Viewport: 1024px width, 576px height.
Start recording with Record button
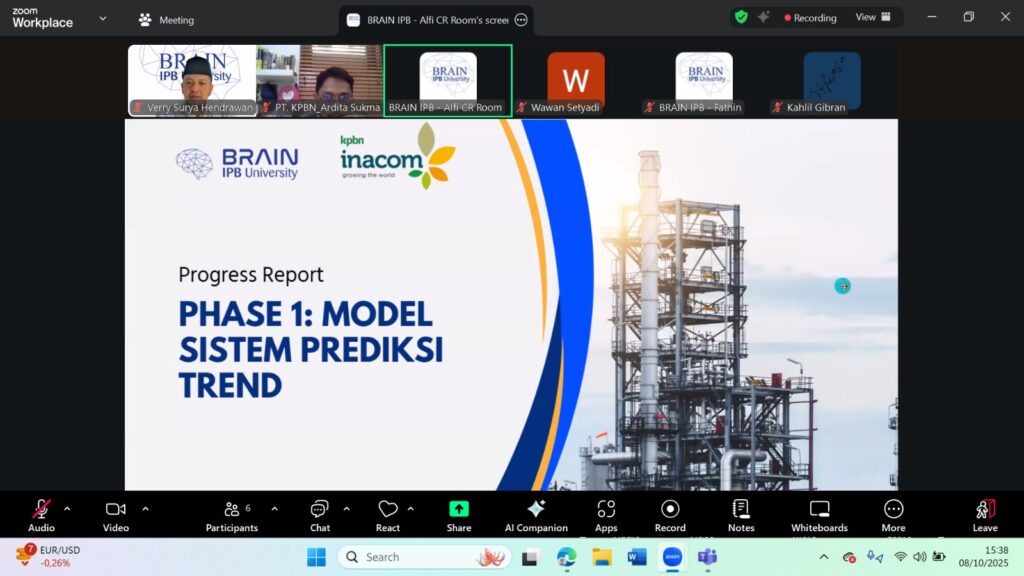tap(670, 515)
